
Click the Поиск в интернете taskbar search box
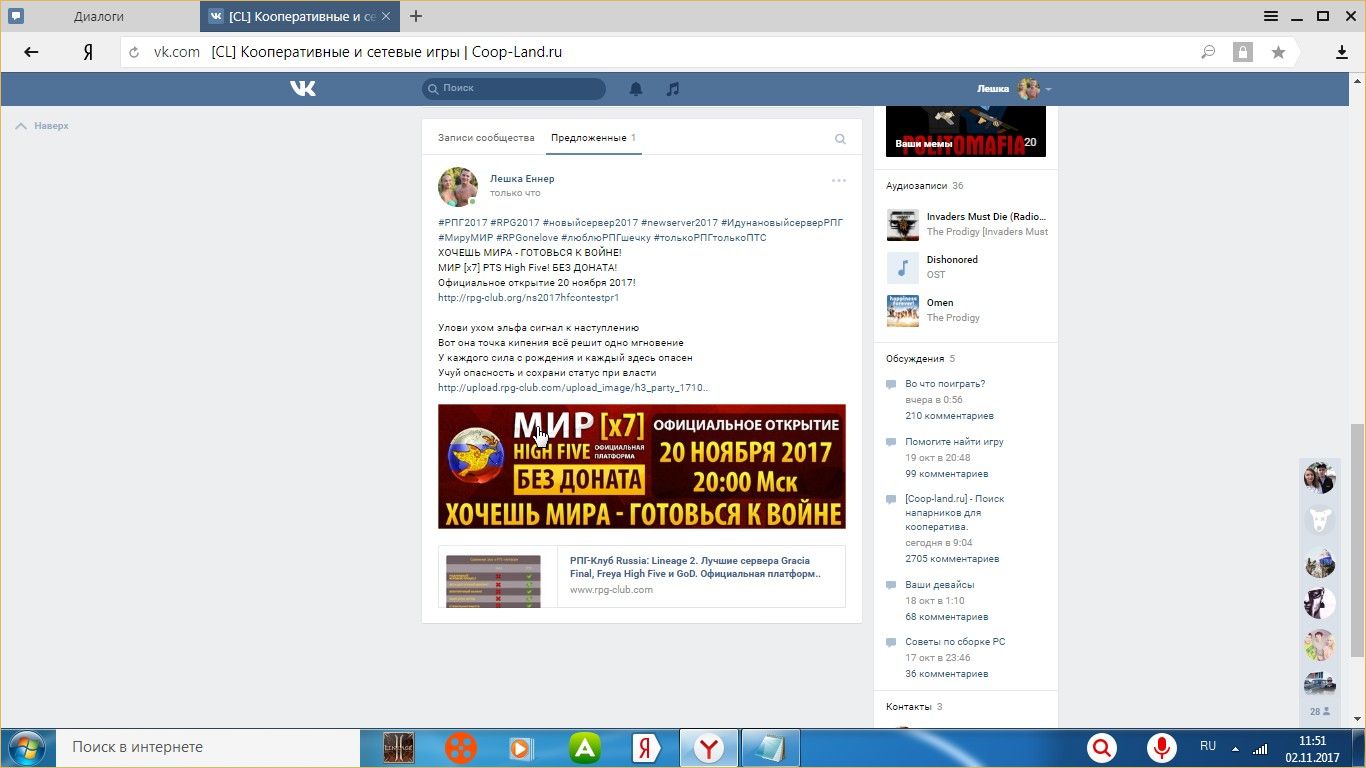(x=210, y=747)
